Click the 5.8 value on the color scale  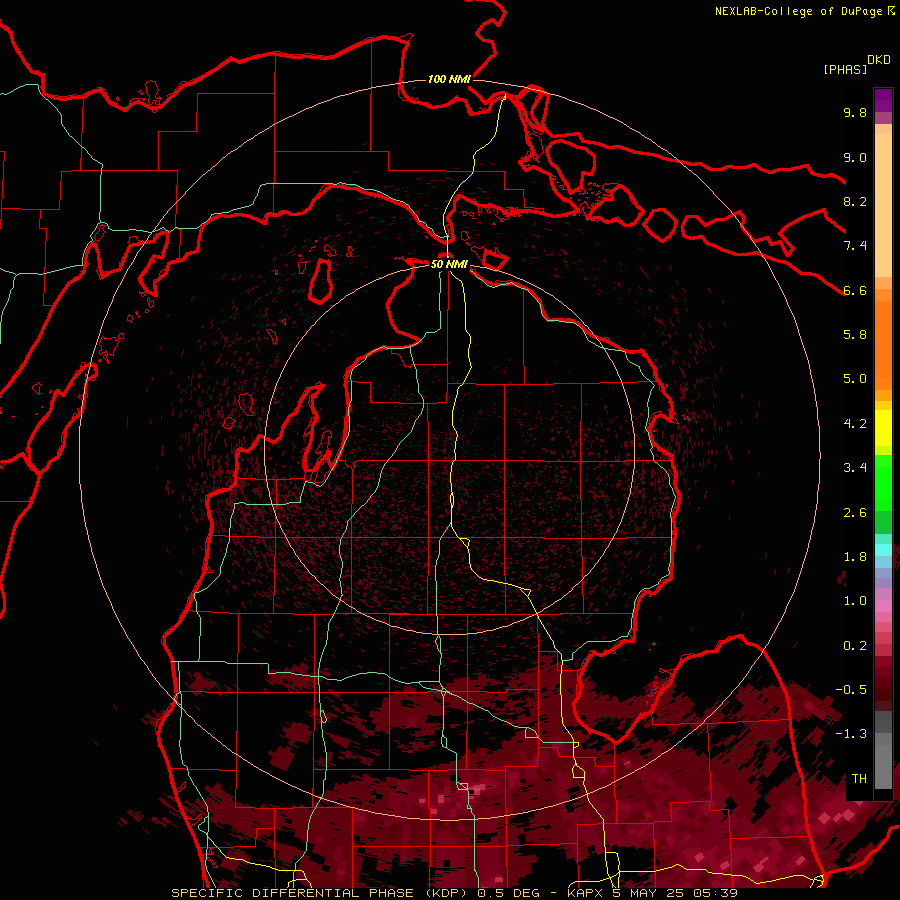tap(855, 335)
